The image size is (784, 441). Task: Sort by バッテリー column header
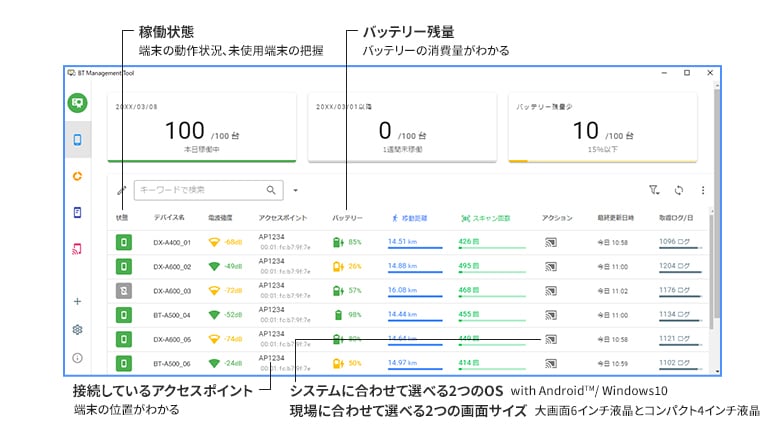tap(346, 217)
